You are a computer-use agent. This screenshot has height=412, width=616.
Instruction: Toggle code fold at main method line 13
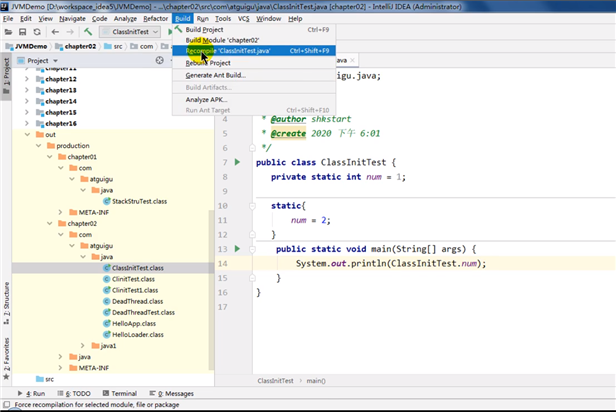tap(252, 249)
